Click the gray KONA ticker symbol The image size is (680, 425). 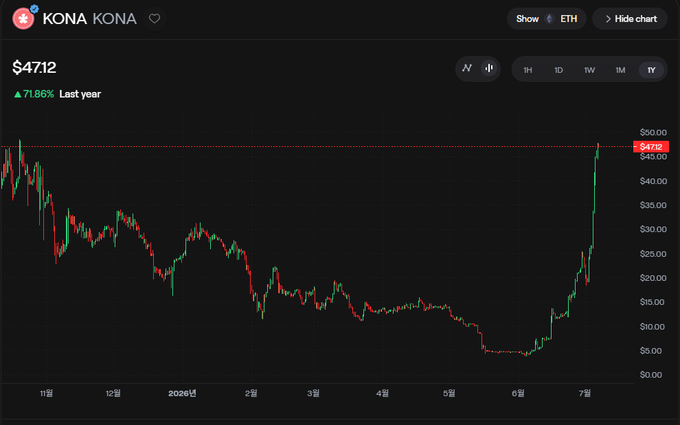click(x=114, y=19)
